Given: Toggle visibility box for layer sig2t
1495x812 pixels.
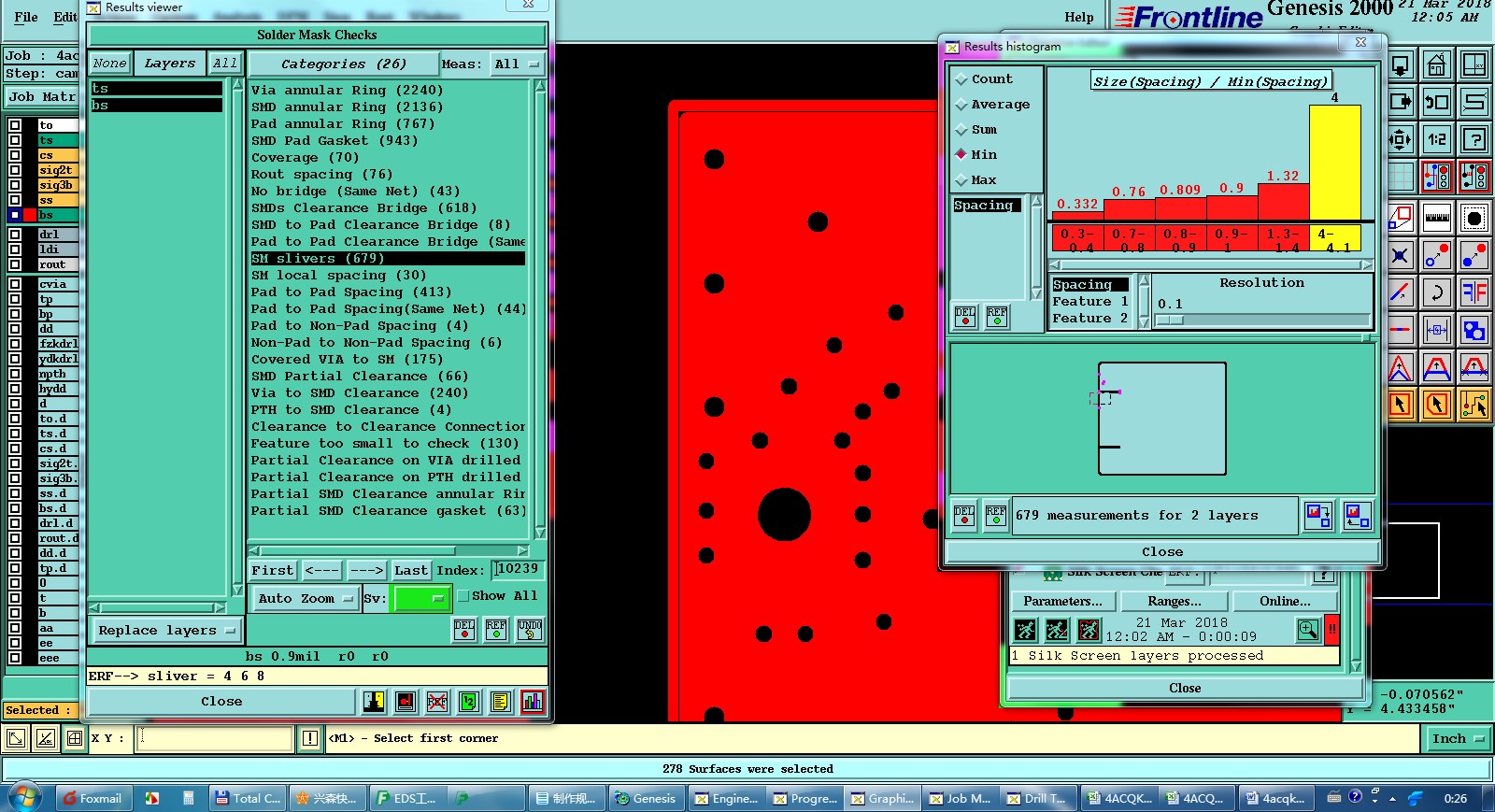Looking at the screenshot, I should click(15, 170).
